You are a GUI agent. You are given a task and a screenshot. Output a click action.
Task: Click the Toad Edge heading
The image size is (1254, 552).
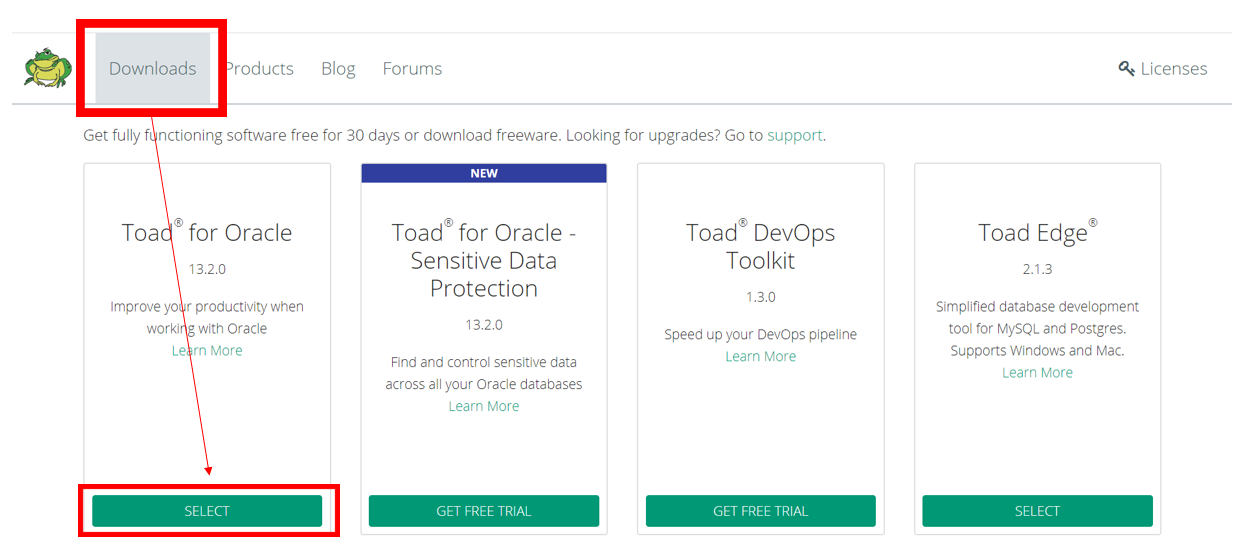(1037, 232)
